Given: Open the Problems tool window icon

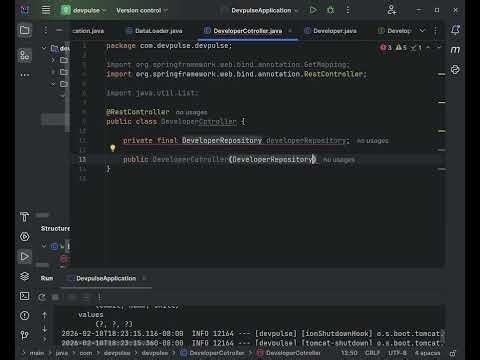Looking at the screenshot, I should [x=24, y=315].
